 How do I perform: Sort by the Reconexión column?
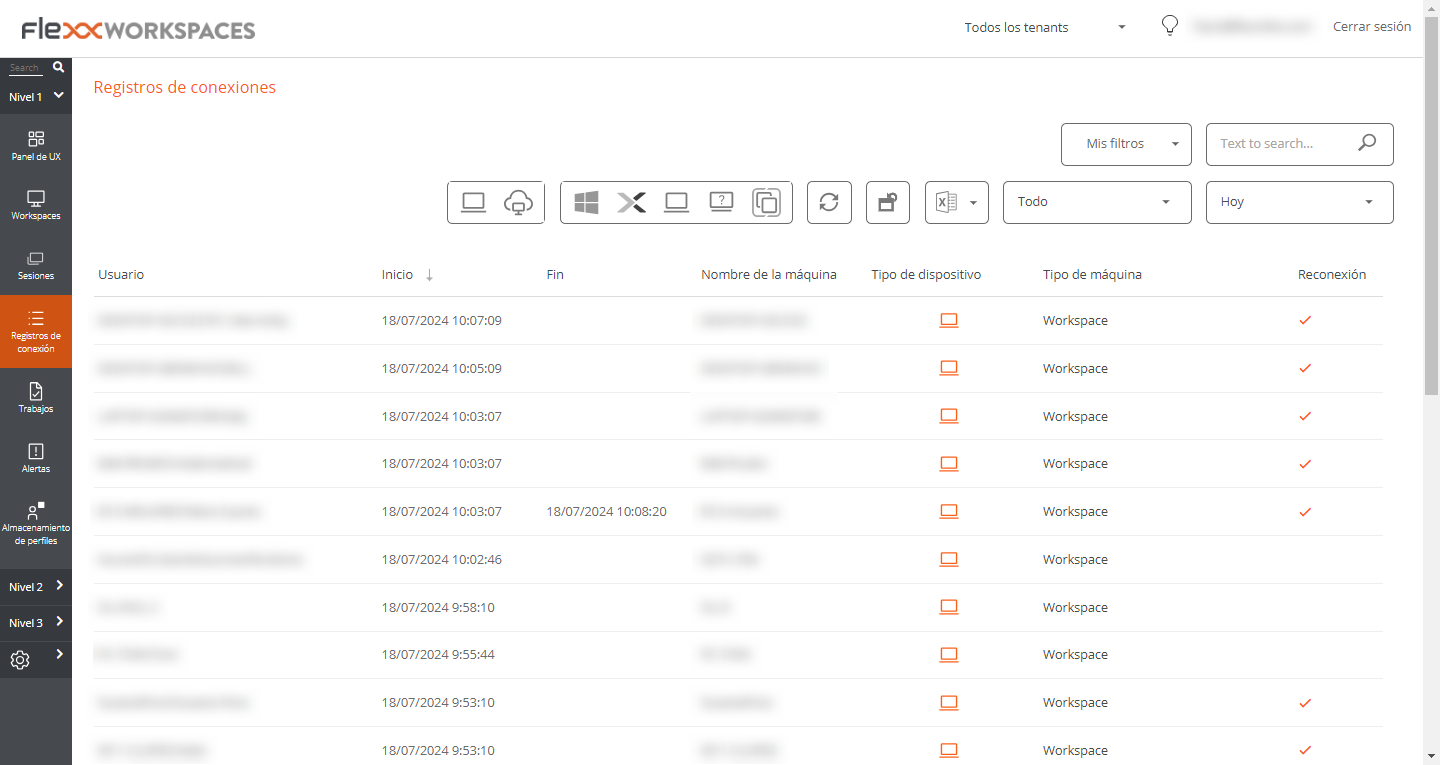1332,274
